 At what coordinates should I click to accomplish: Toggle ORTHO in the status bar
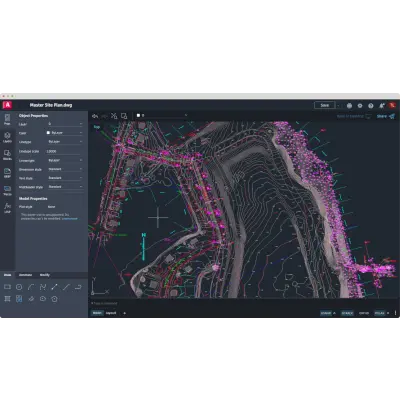point(364,313)
